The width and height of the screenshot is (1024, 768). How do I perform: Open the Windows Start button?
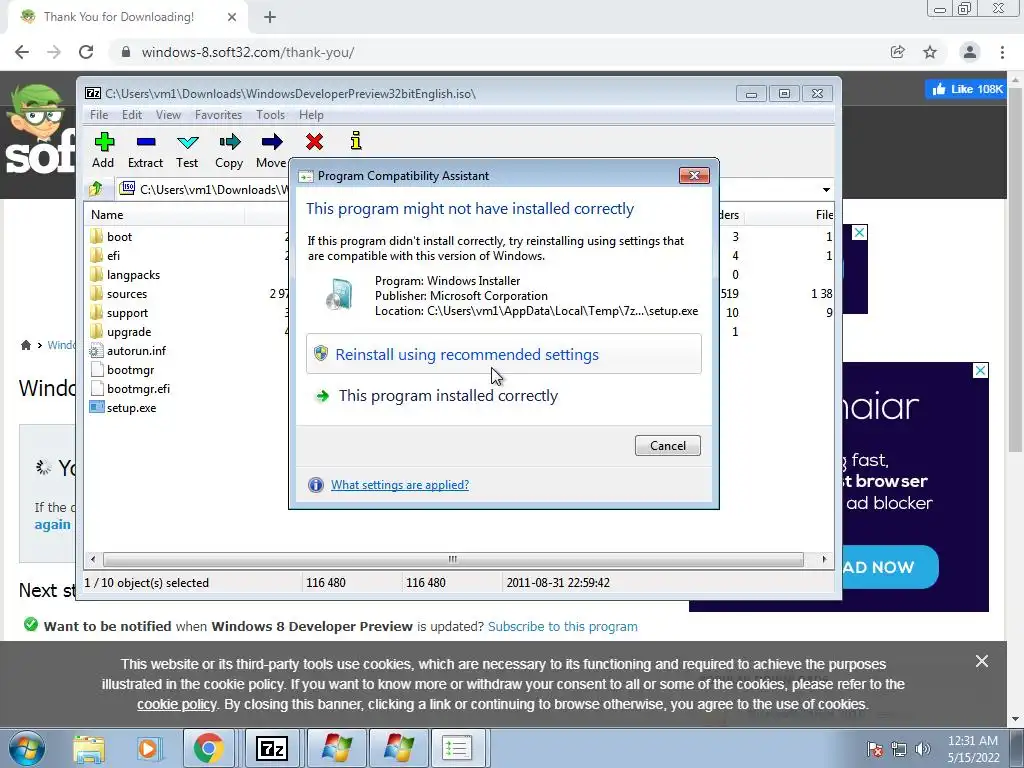coord(27,748)
